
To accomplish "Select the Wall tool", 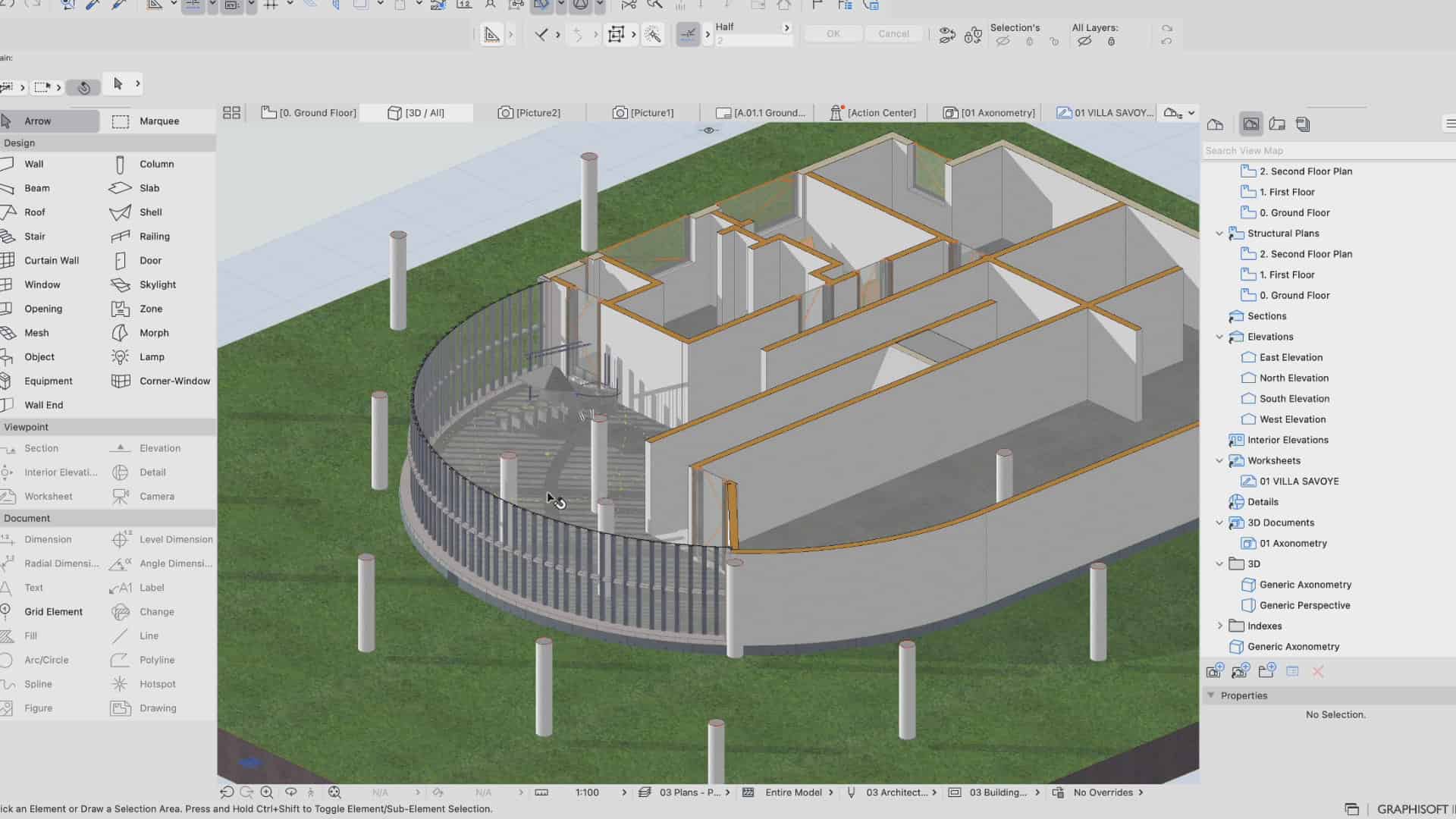I will click(33, 164).
